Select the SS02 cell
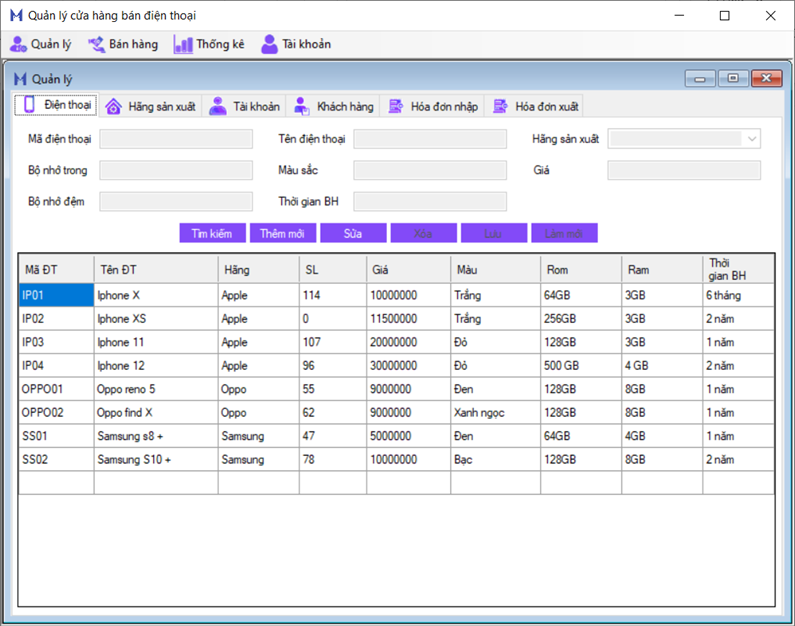This screenshot has width=795, height=626. point(56,459)
